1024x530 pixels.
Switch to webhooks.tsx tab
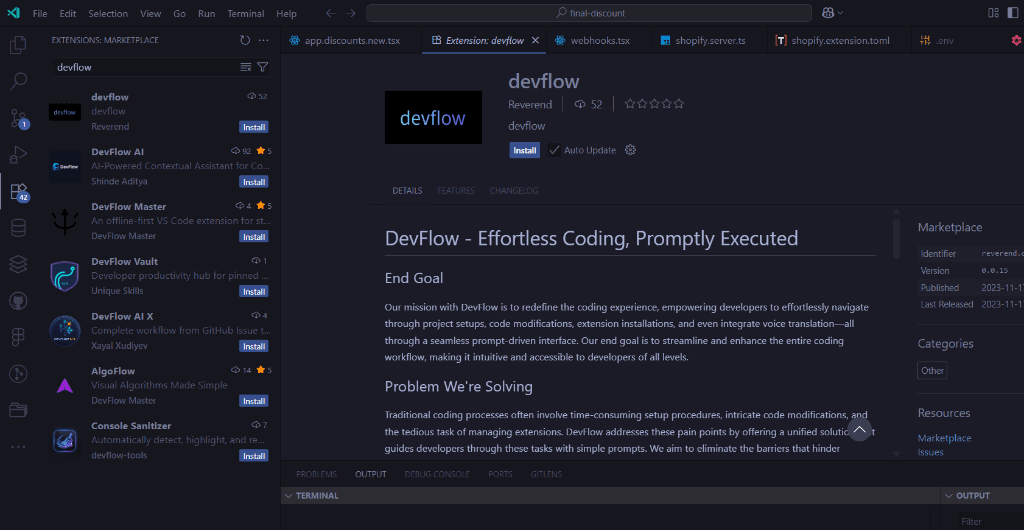pos(597,40)
